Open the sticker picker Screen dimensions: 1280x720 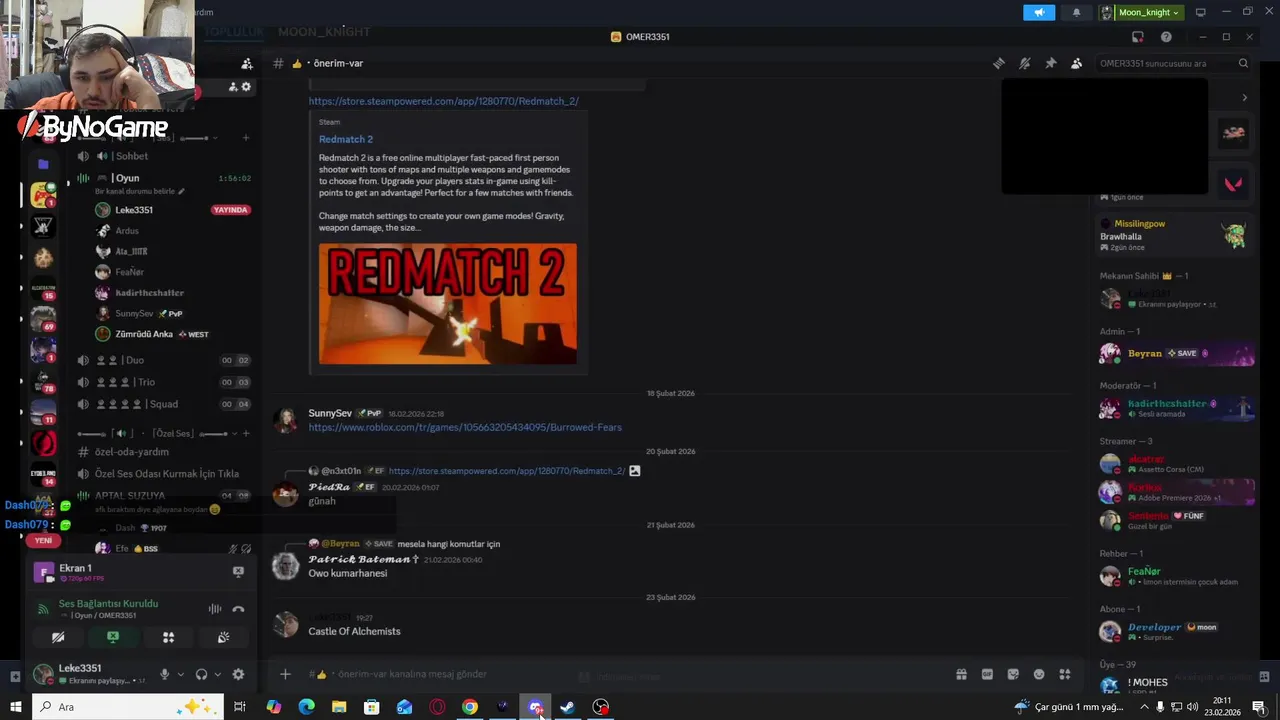click(1013, 674)
